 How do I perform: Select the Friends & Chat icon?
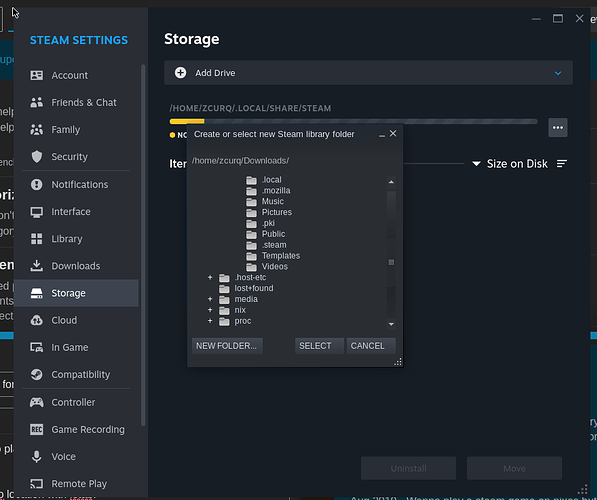coord(37,102)
